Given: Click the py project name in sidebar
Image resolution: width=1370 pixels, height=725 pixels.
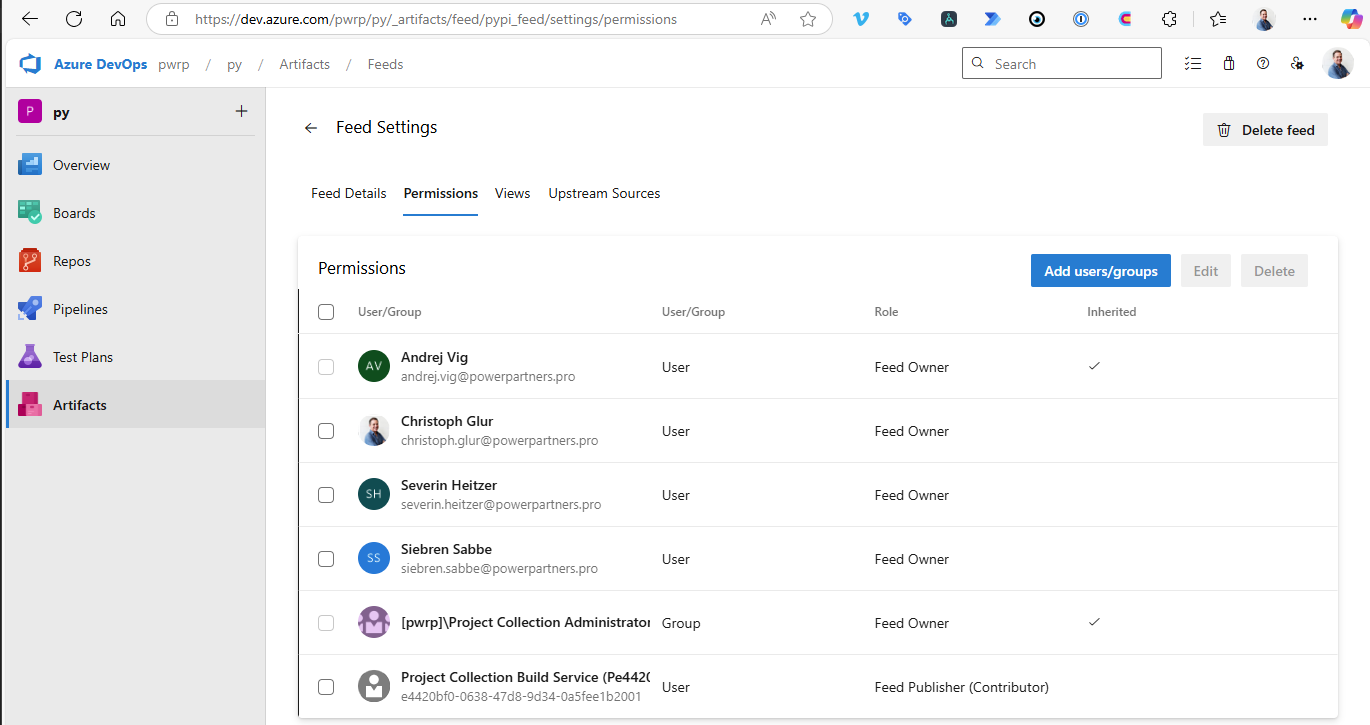Looking at the screenshot, I should [x=61, y=113].
